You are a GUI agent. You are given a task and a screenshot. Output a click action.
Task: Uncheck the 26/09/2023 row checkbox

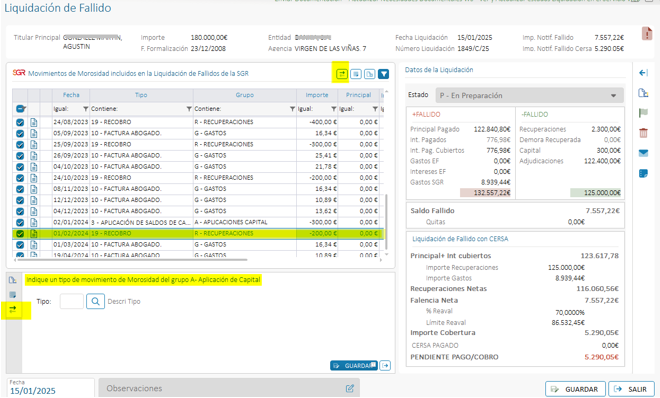point(20,156)
